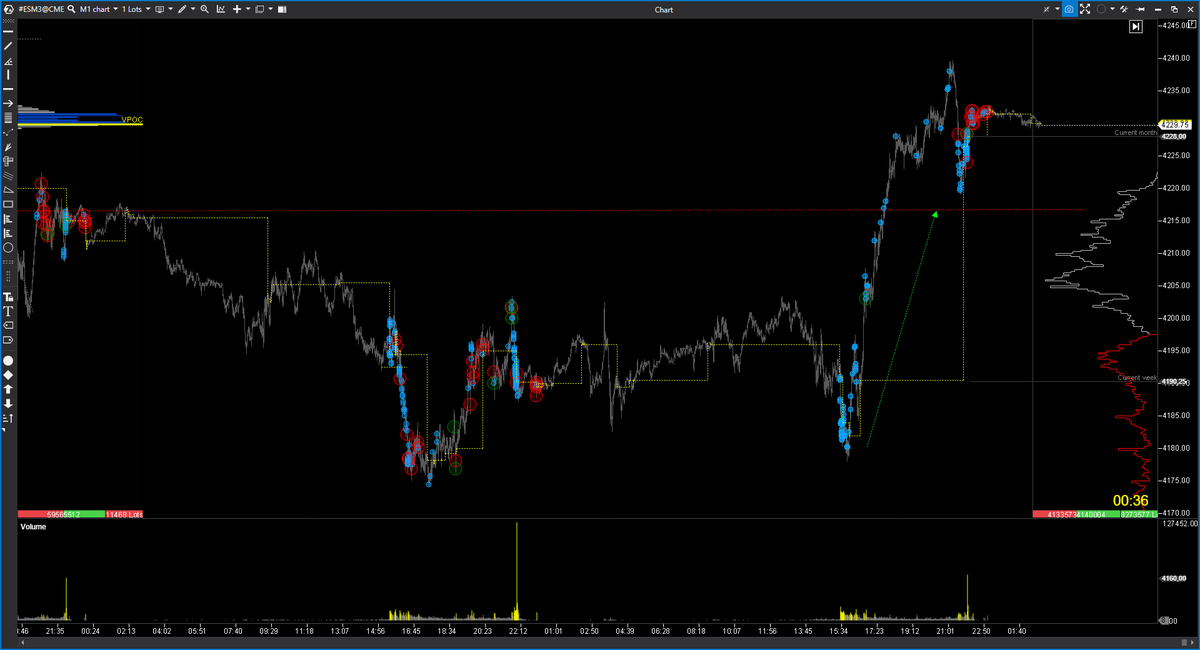Click the 4240.00 price axis label
This screenshot has width=1200, height=650.
tap(1177, 58)
